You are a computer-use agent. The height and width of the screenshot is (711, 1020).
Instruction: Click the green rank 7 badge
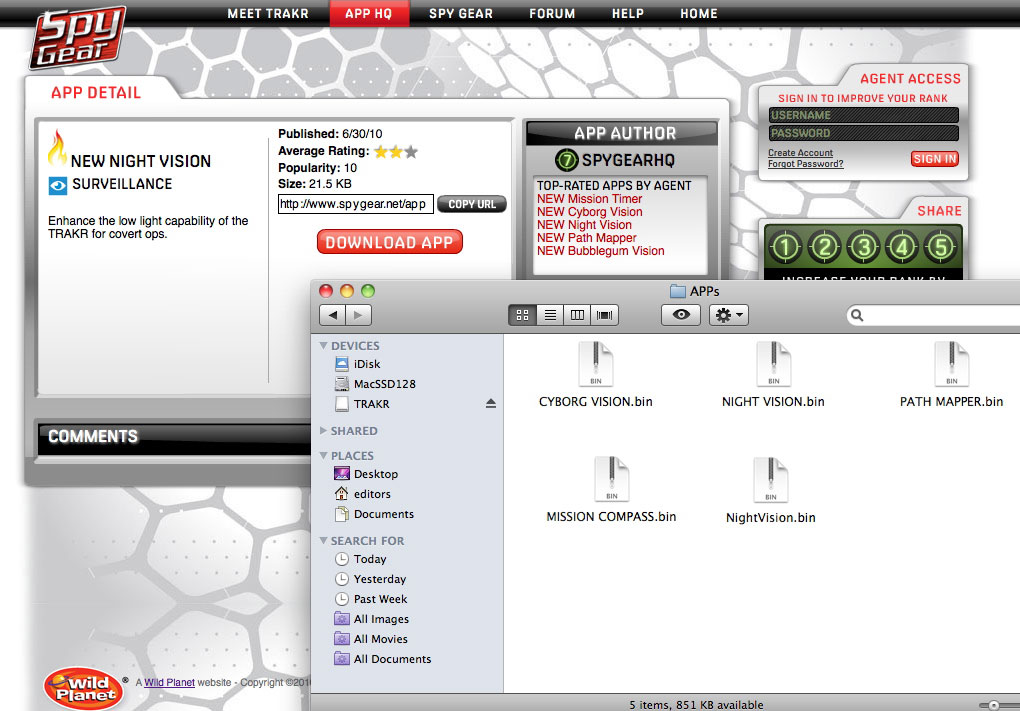click(567, 159)
